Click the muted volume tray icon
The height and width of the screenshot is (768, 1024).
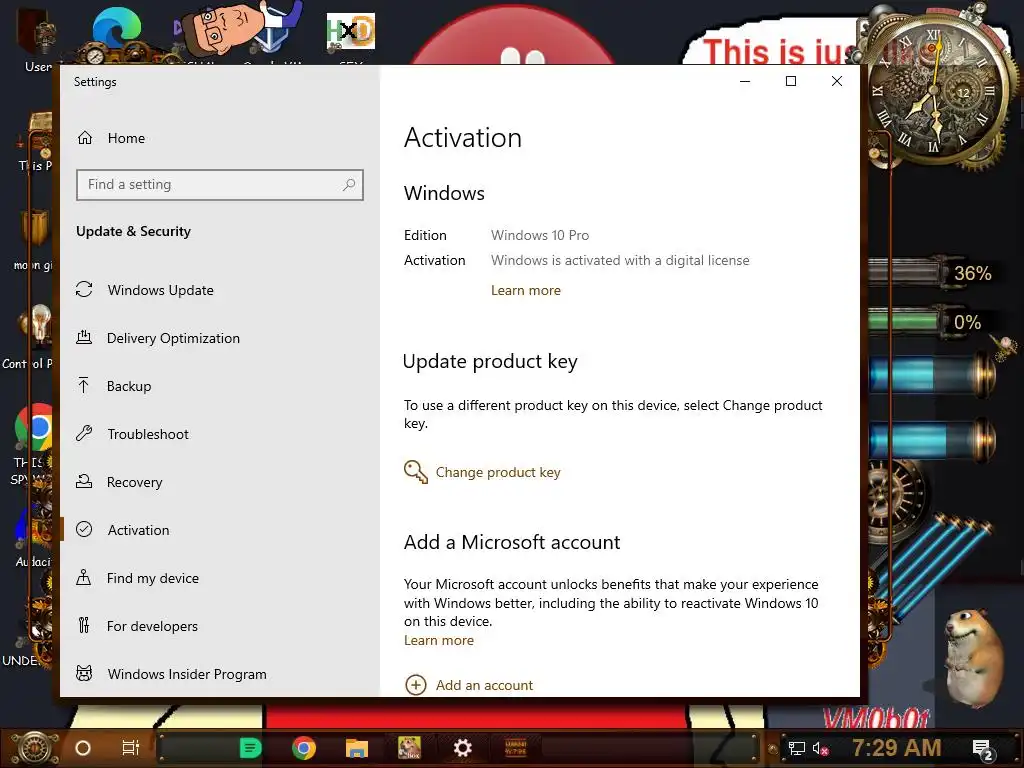pyautogui.click(x=820, y=748)
